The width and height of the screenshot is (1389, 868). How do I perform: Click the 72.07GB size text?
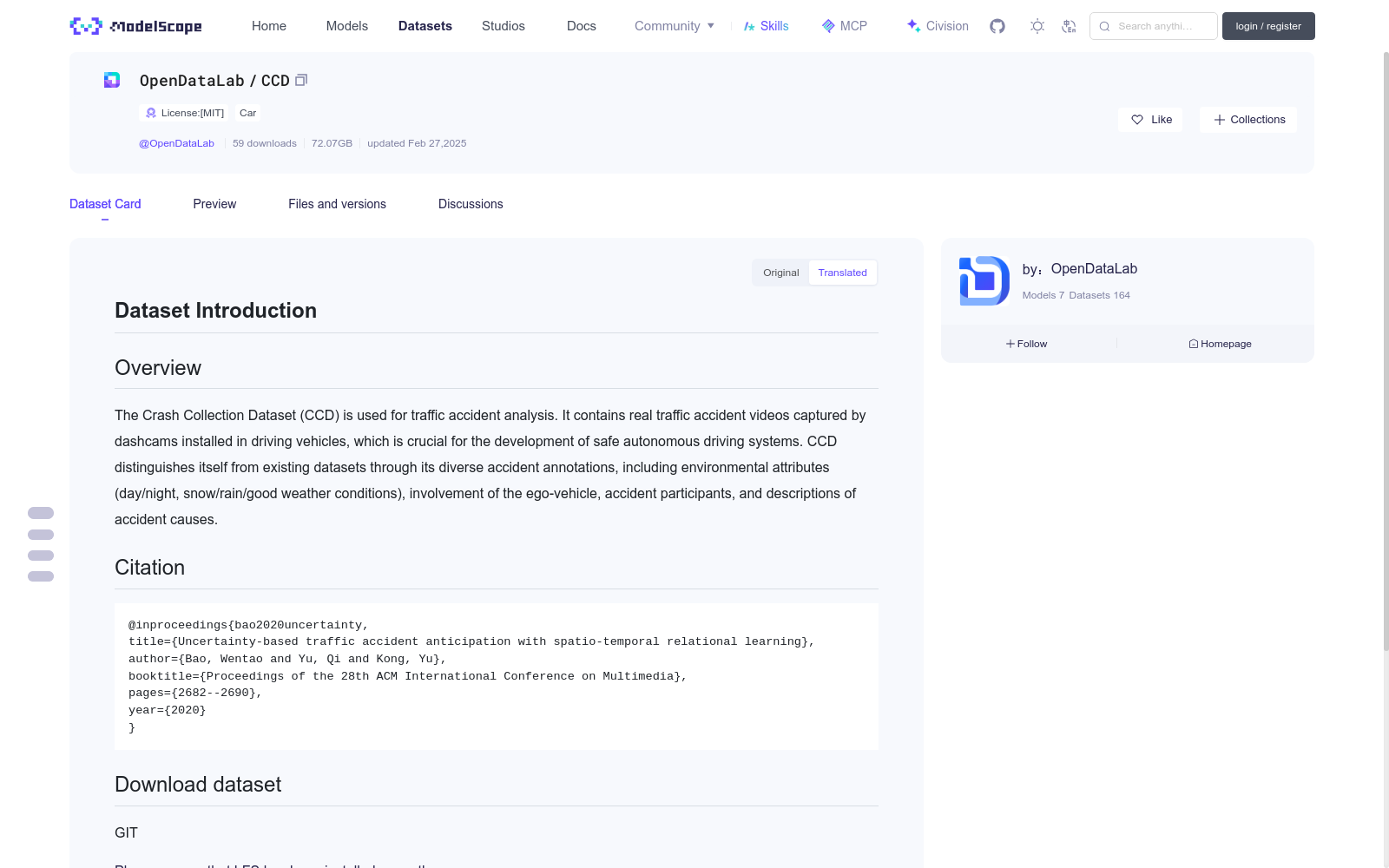(332, 143)
